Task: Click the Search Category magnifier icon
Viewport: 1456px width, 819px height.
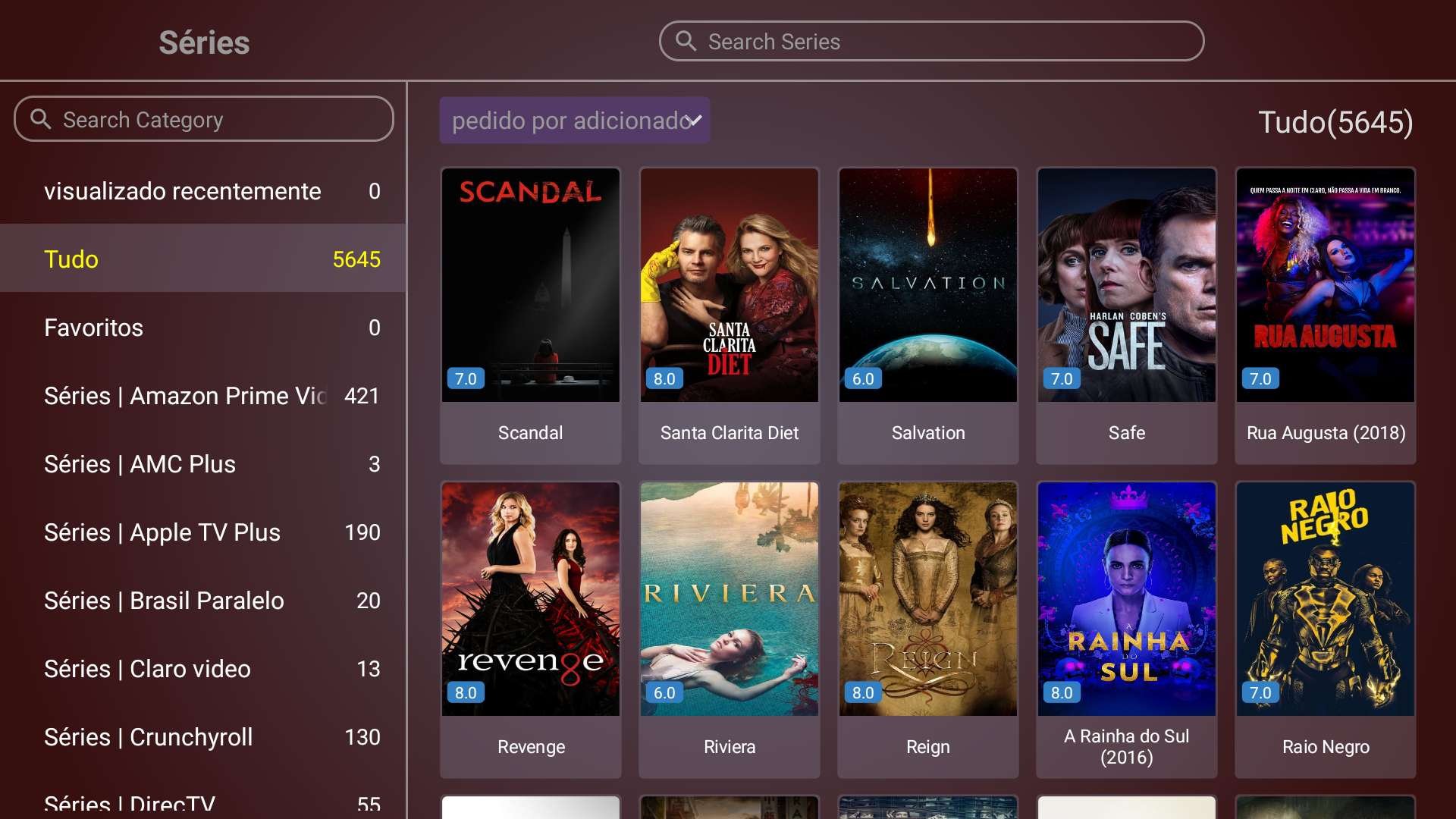Action: pos(40,119)
